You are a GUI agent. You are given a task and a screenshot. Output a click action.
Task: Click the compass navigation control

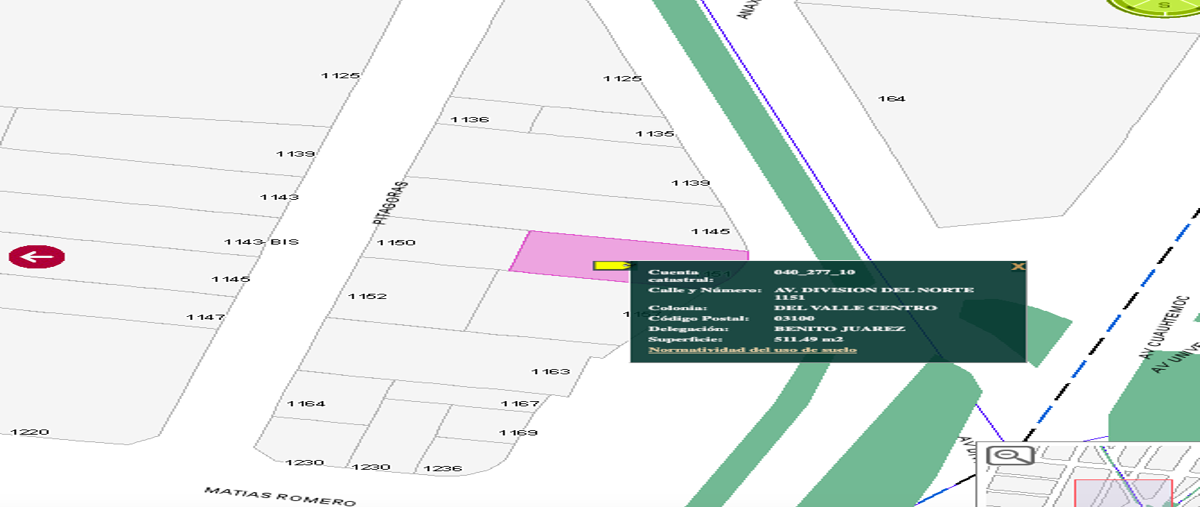pyautogui.click(x=1164, y=8)
